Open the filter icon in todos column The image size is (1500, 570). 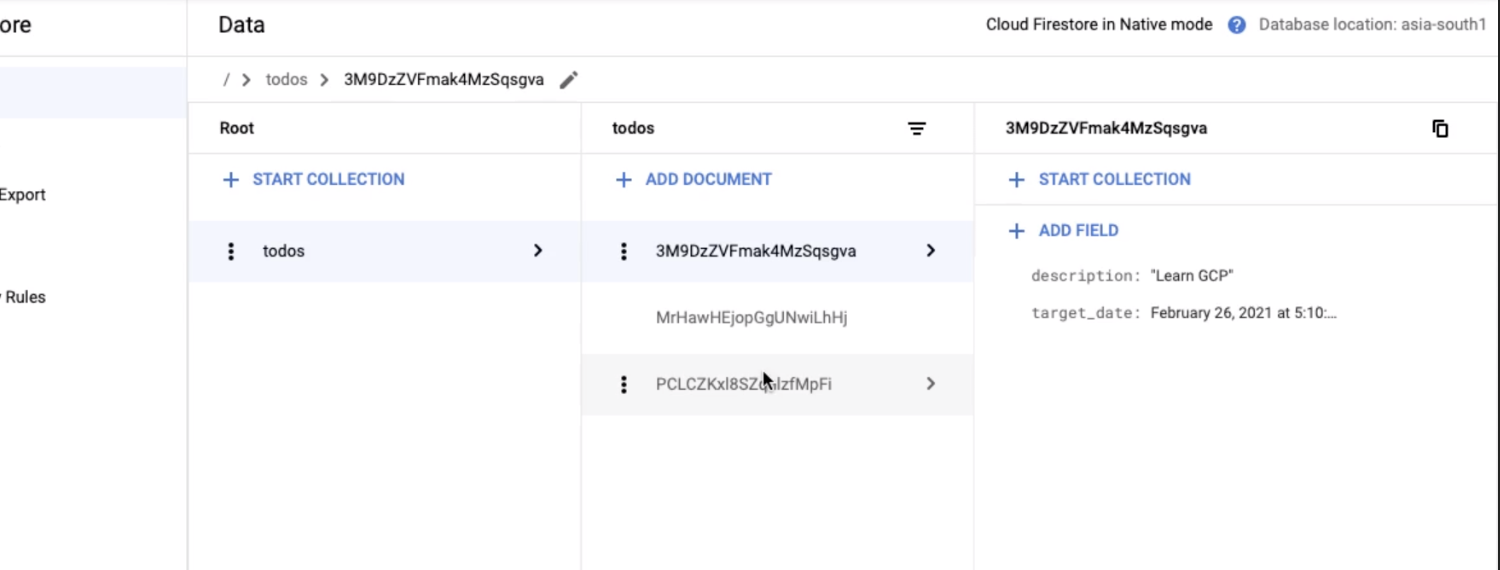point(916,129)
